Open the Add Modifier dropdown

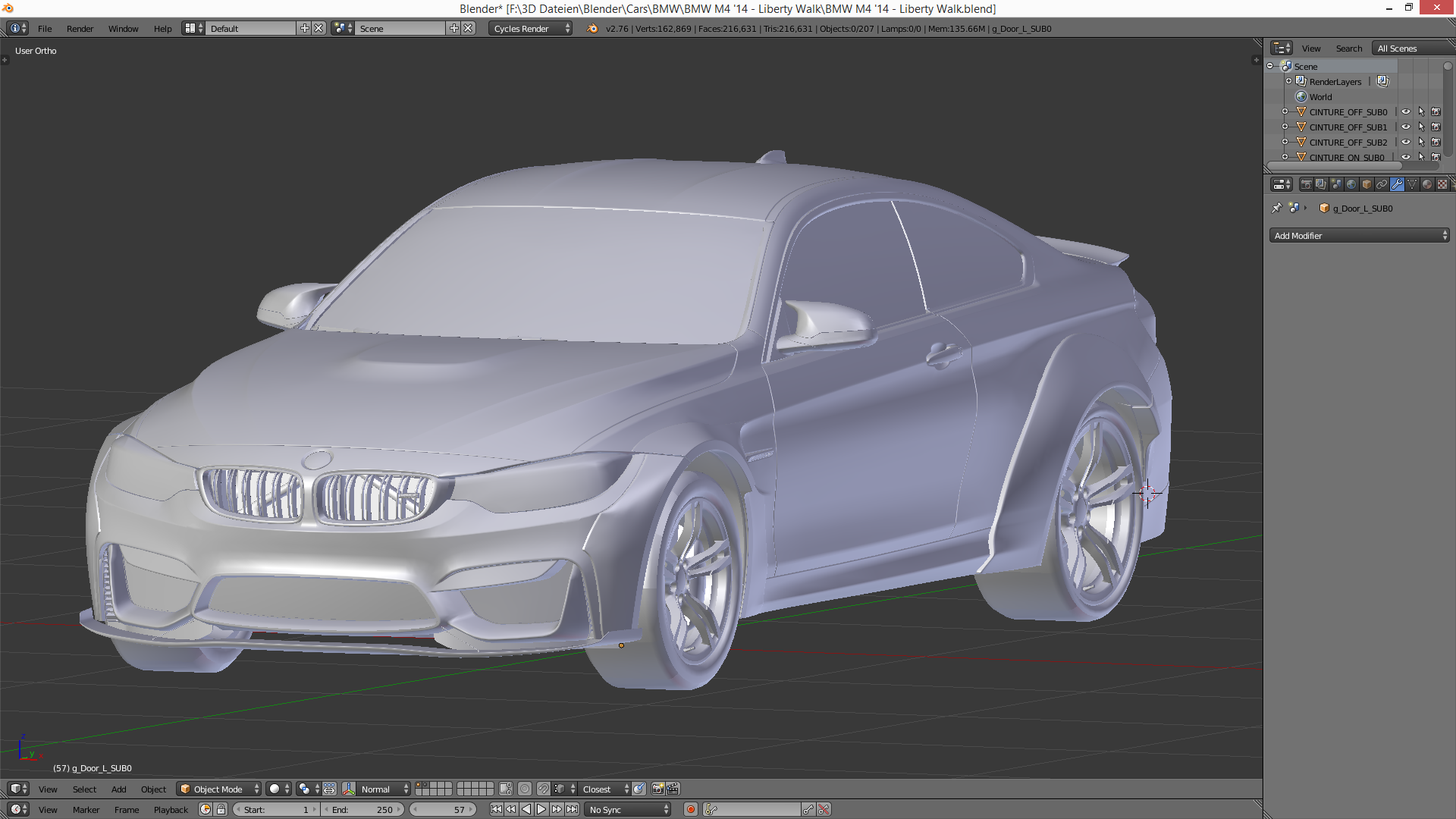[x=1360, y=235]
